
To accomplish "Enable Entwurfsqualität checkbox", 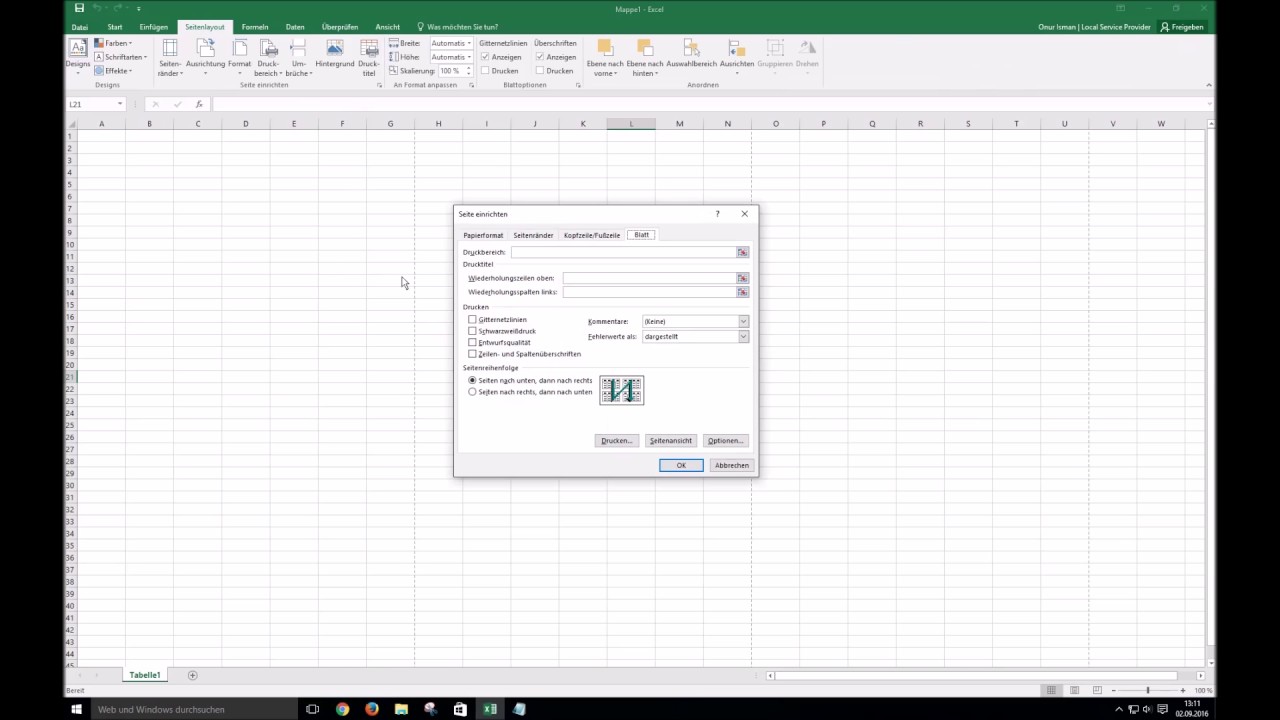I will click(x=473, y=342).
